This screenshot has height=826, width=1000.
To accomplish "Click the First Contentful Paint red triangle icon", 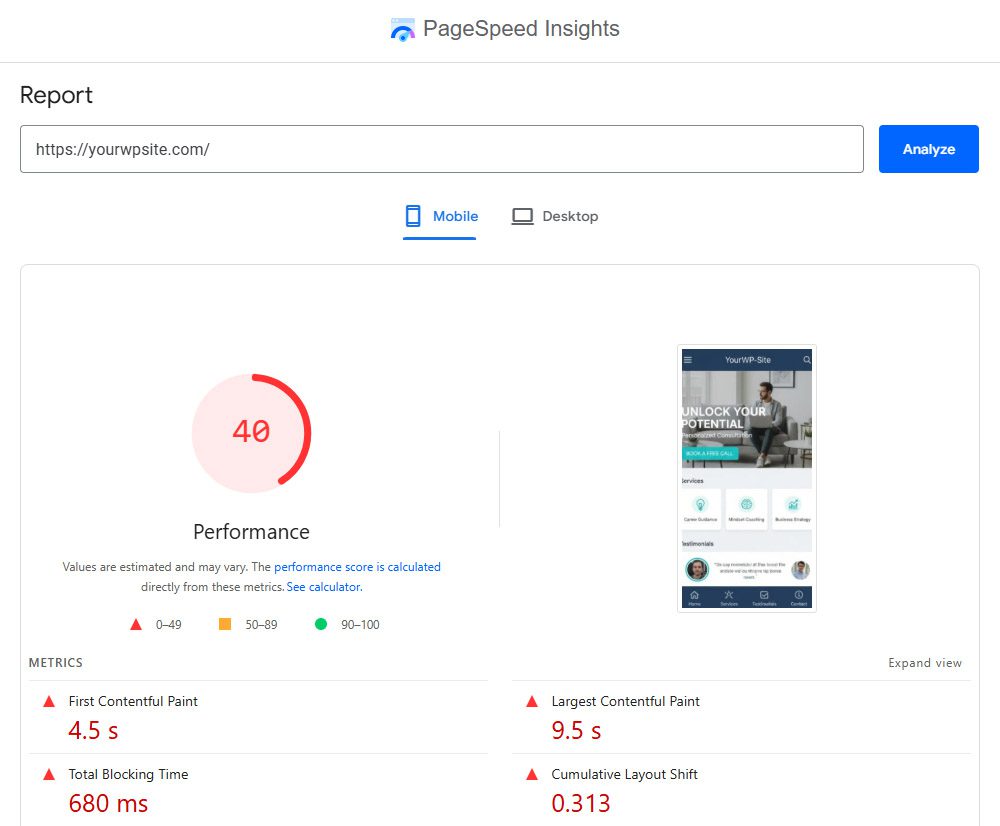I will point(48,702).
